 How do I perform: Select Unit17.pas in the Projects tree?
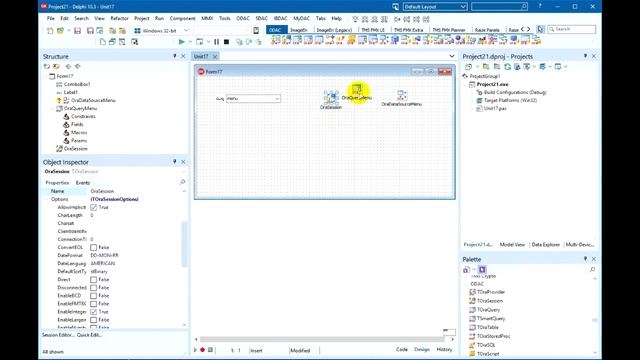[x=495, y=109]
